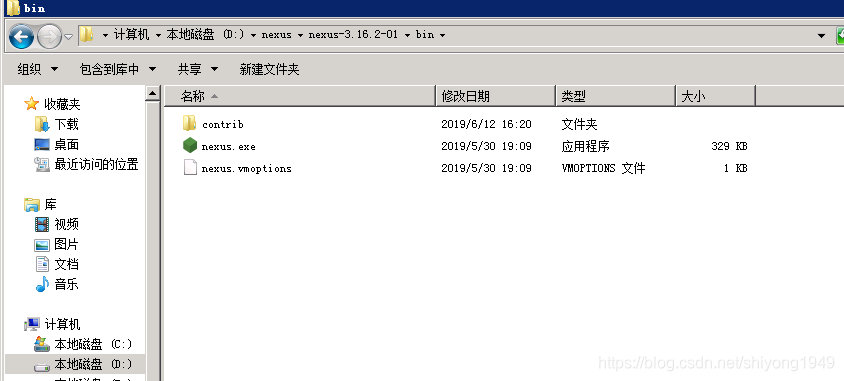Open the 共享 menu
The height and width of the screenshot is (381, 844).
(198, 69)
